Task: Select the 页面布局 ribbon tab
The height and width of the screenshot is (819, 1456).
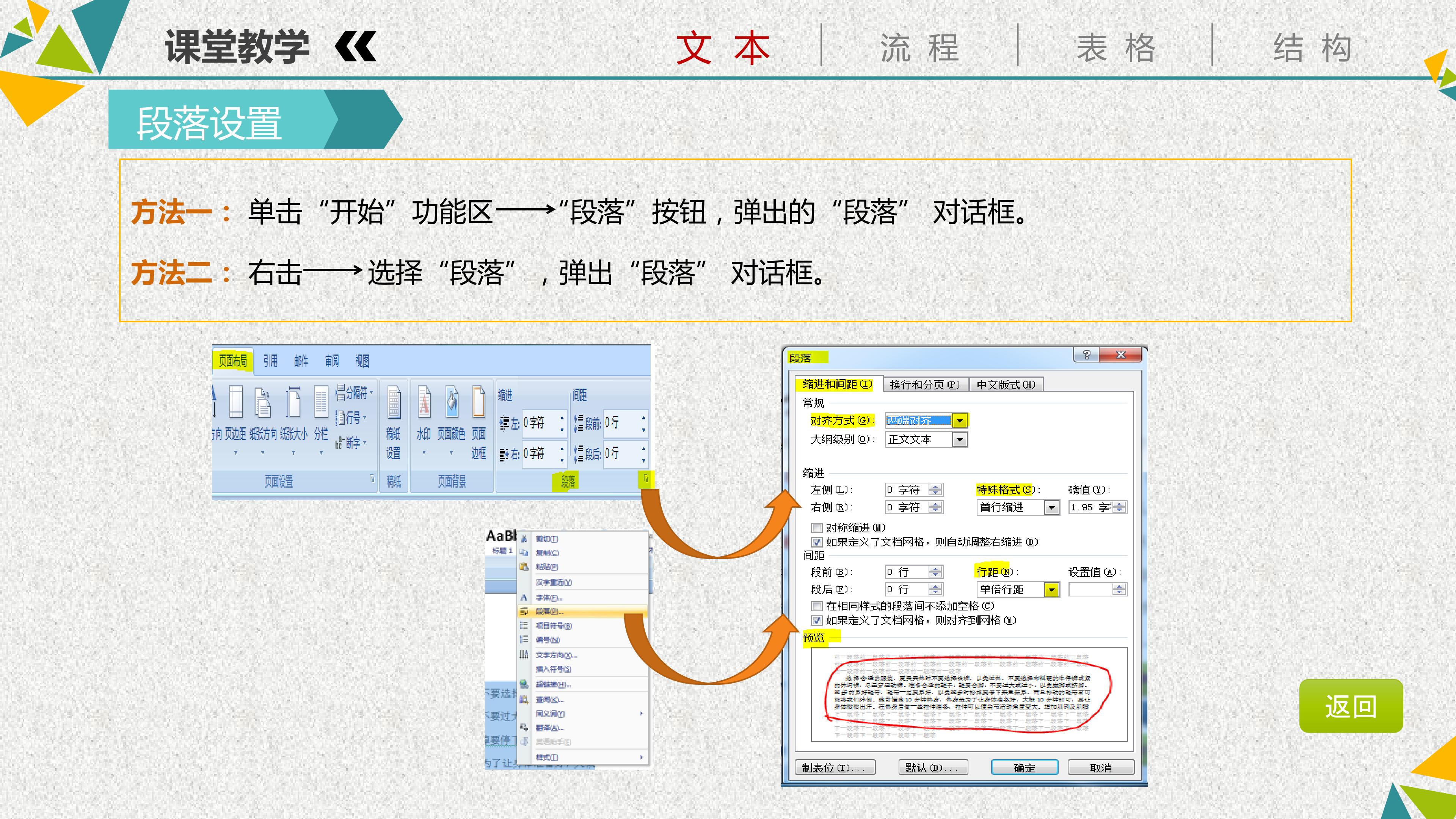Action: tap(233, 361)
